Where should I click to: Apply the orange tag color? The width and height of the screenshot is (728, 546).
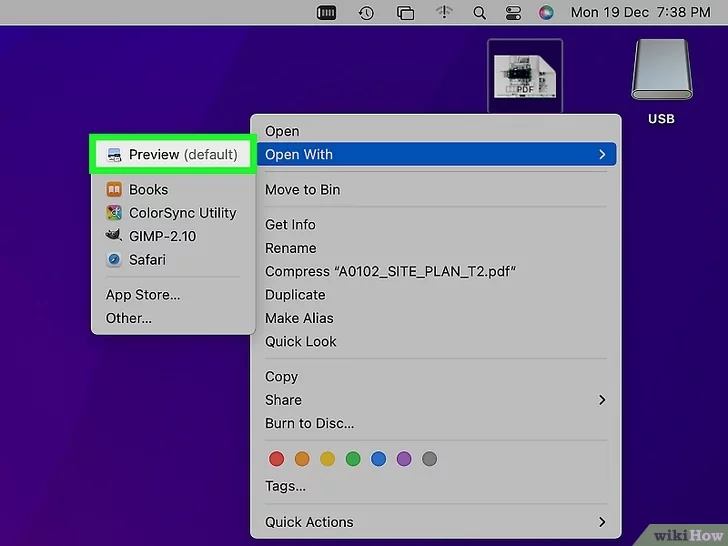pos(302,459)
